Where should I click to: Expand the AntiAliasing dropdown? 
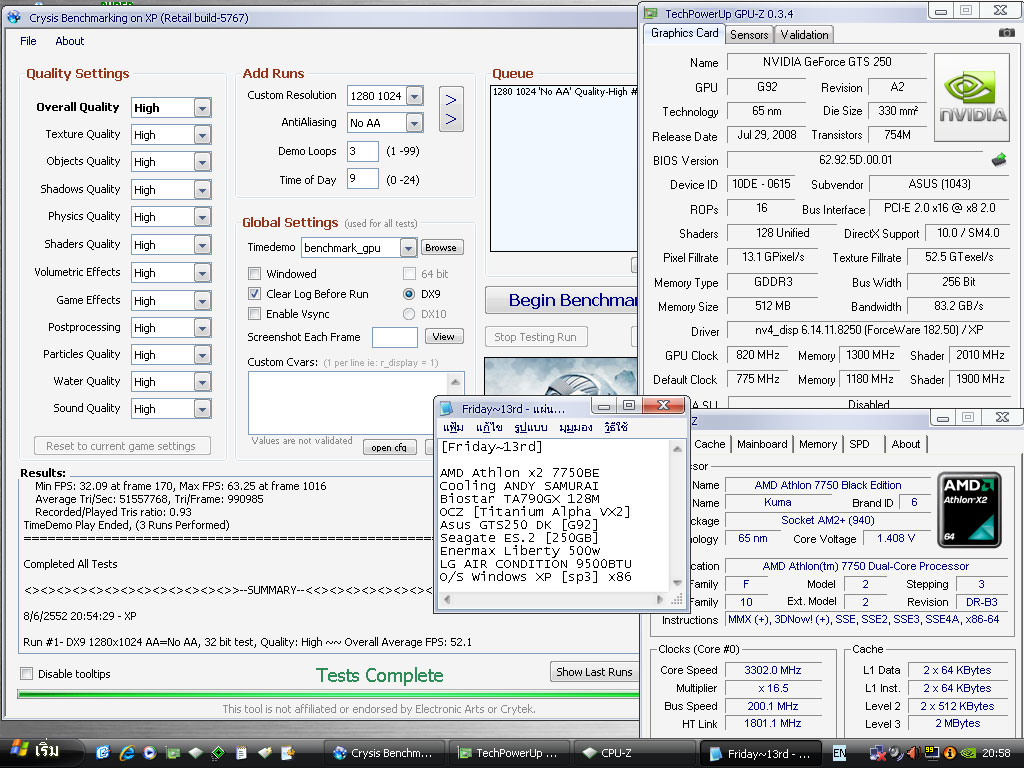pyautogui.click(x=414, y=123)
